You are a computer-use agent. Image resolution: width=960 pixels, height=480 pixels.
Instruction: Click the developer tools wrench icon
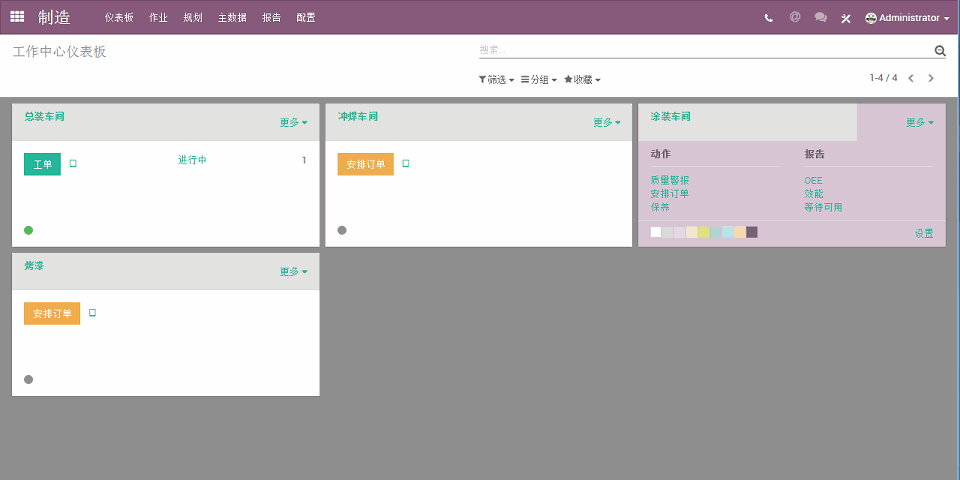(x=846, y=18)
